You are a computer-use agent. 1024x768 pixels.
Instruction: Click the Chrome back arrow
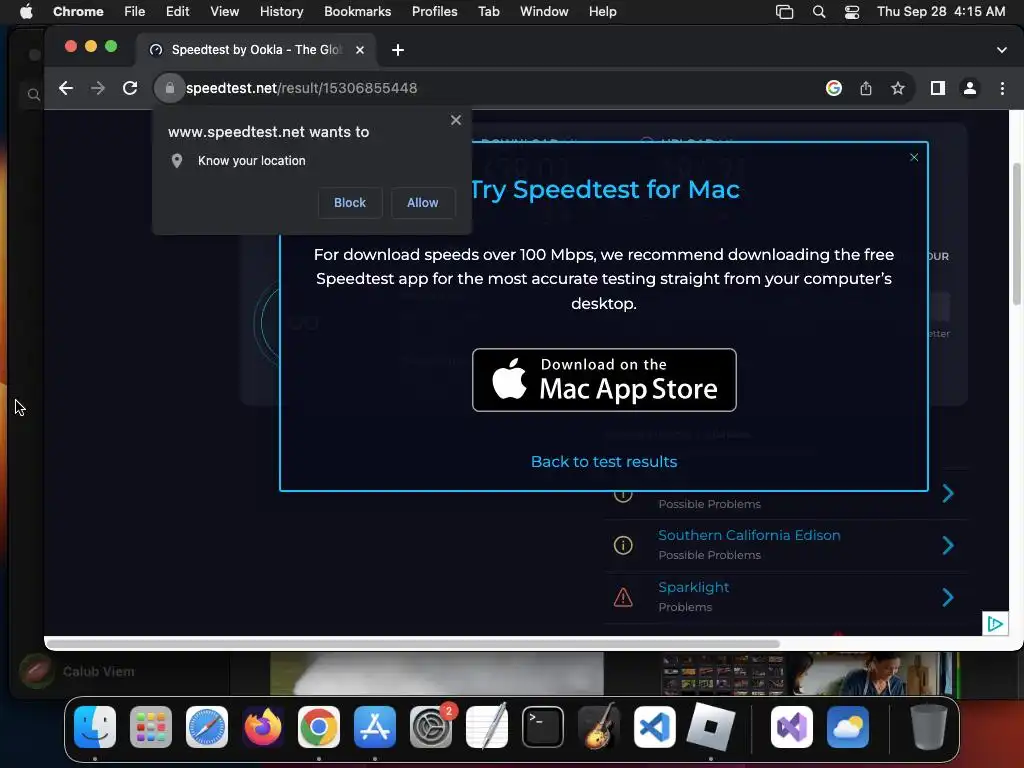[x=65, y=88]
